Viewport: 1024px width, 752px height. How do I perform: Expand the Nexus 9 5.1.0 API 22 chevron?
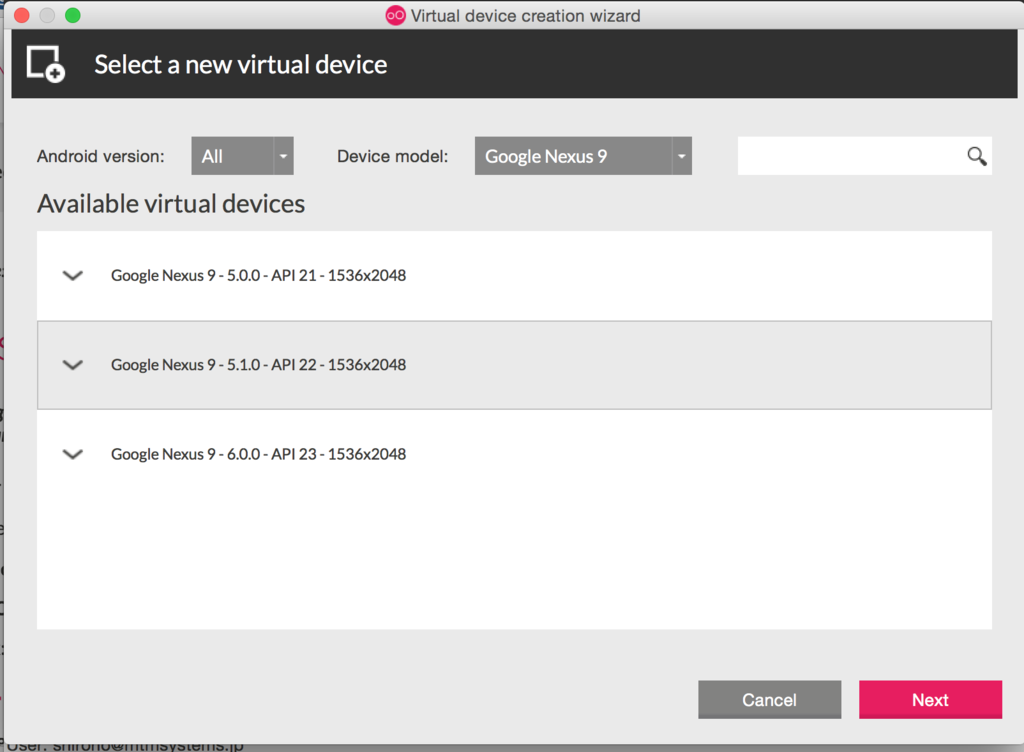tap(72, 365)
